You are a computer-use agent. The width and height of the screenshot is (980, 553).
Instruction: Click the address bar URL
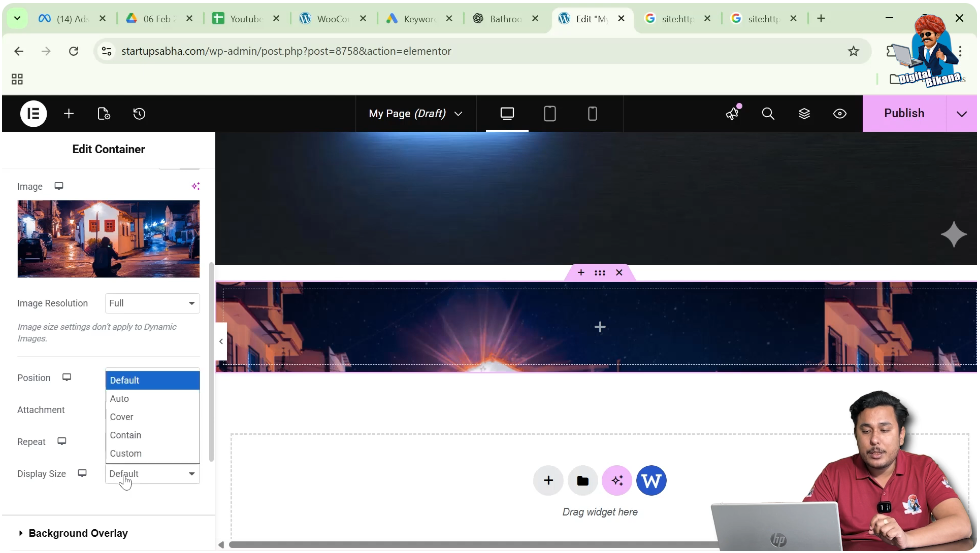point(286,51)
